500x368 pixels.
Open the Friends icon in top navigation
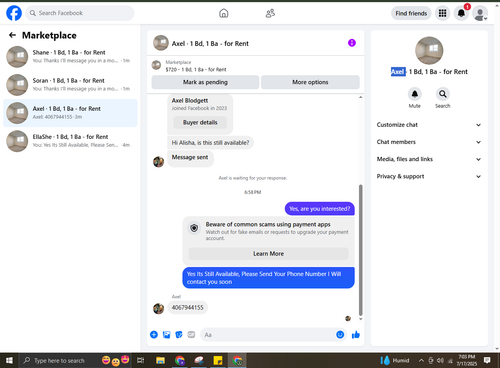(x=270, y=13)
